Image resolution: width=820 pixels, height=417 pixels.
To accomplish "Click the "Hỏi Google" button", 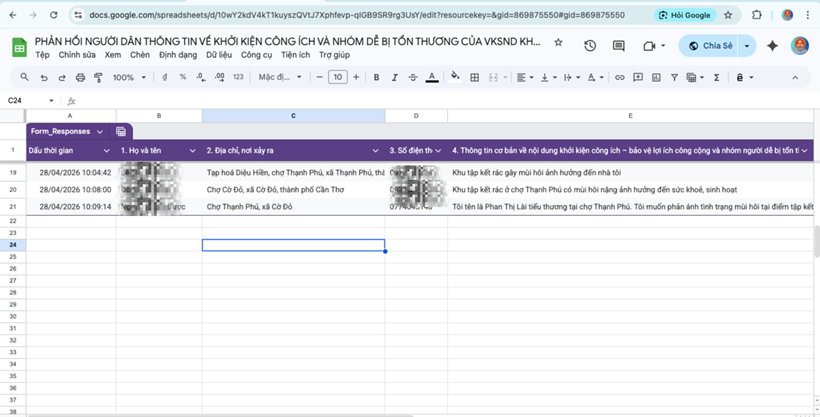I will (686, 15).
